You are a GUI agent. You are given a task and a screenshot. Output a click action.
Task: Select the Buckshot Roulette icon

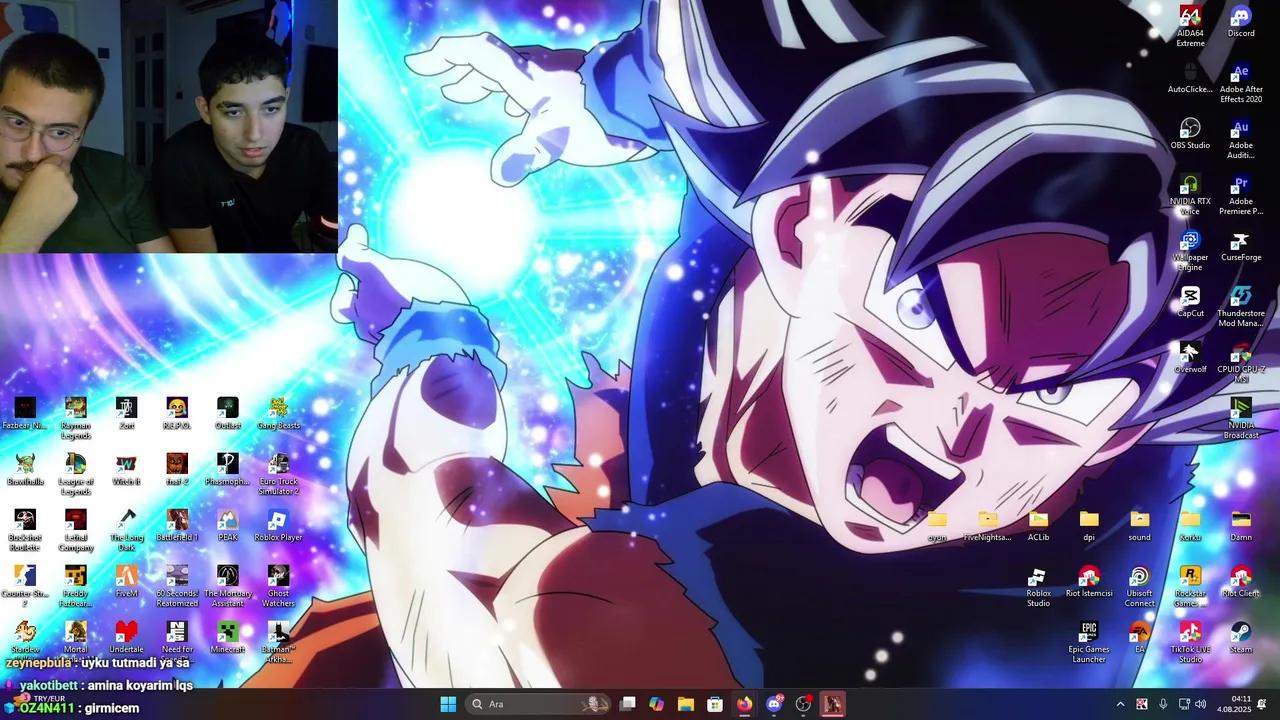click(x=25, y=531)
